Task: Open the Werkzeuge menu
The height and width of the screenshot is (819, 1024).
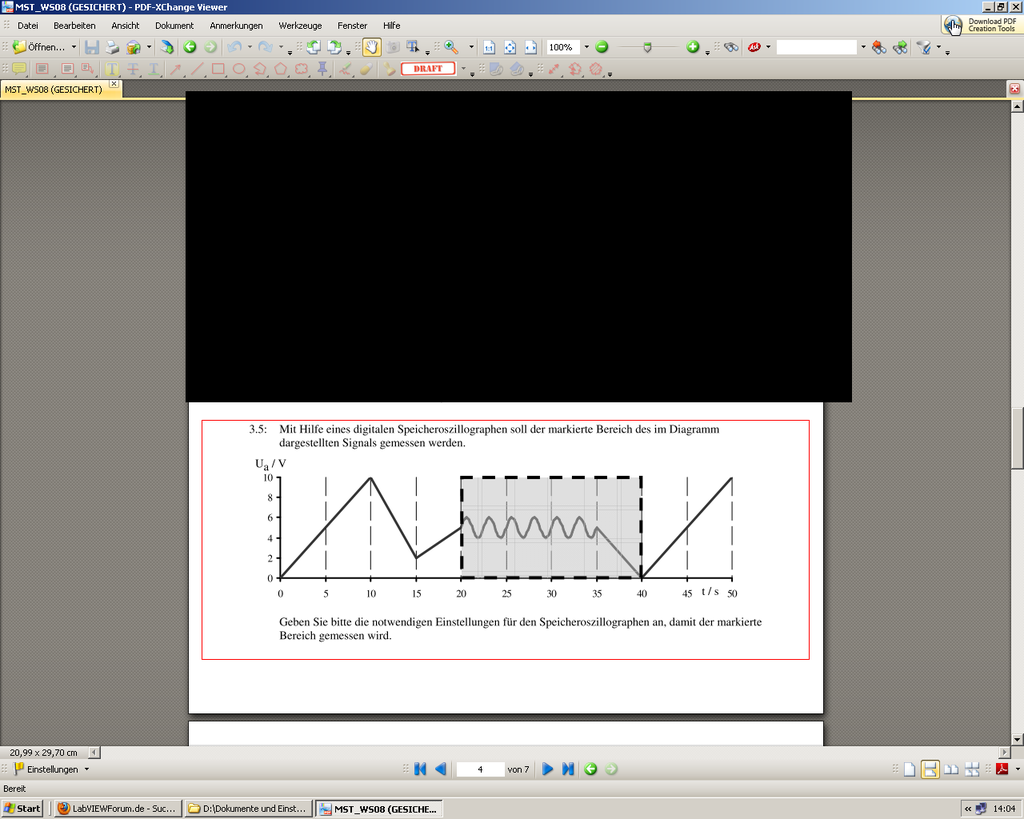Action: (x=300, y=25)
